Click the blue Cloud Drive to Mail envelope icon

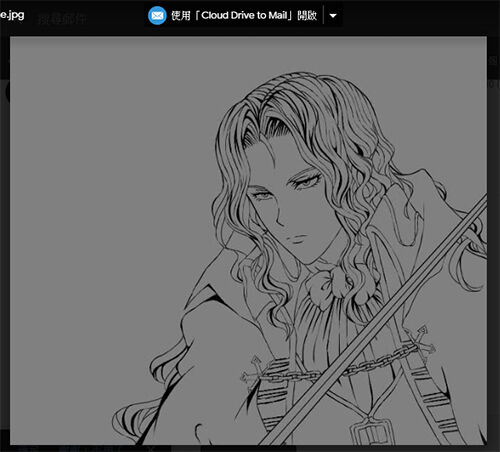(157, 15)
